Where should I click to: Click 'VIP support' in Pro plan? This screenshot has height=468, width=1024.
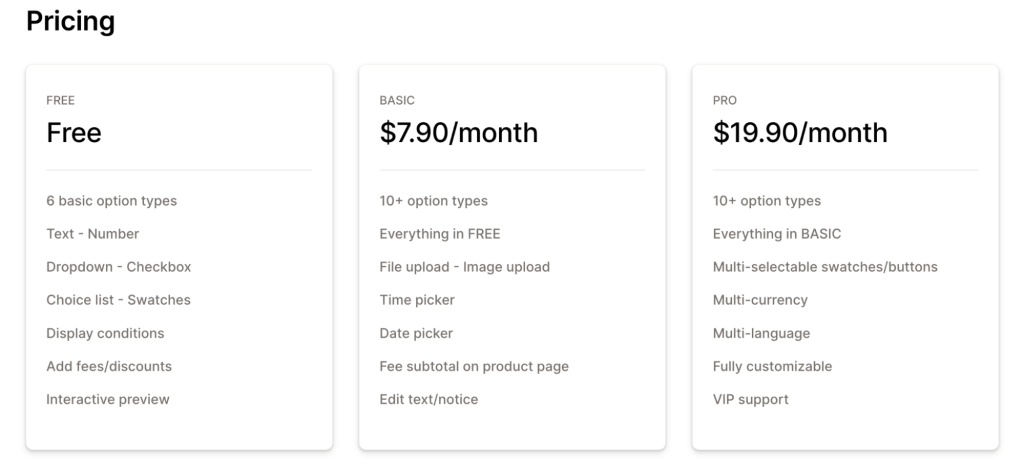click(x=750, y=399)
